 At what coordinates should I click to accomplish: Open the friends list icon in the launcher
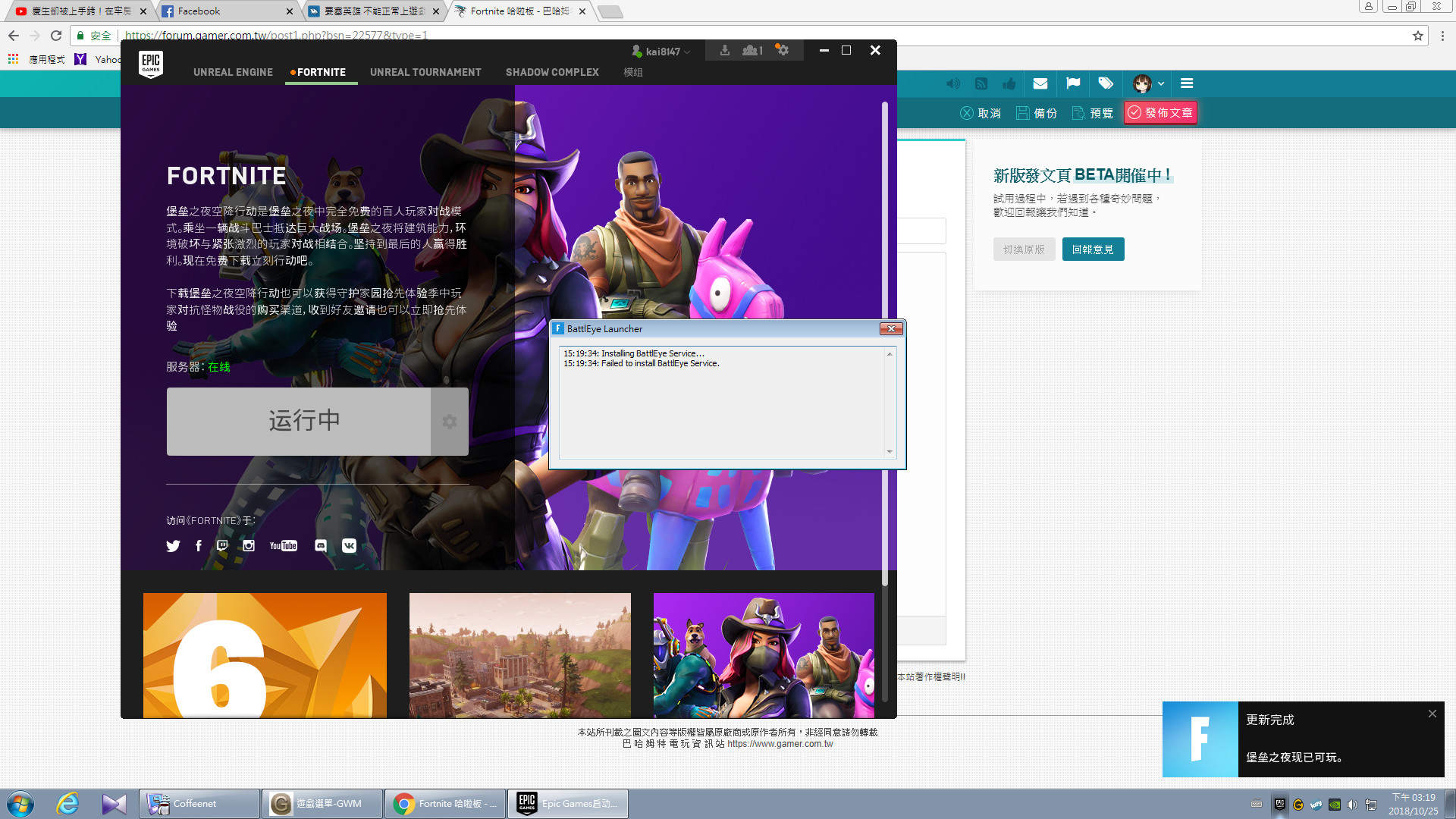point(752,50)
